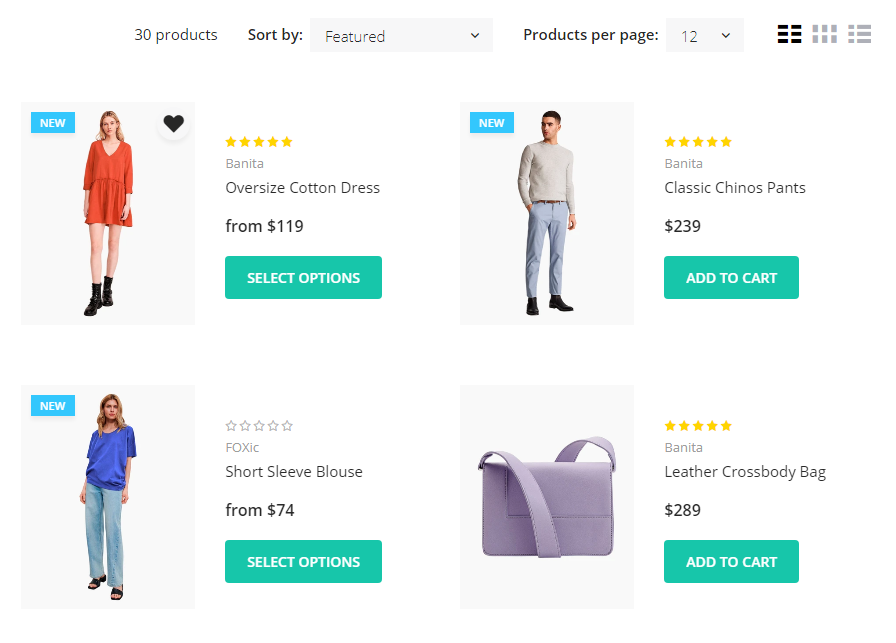
Task: Switch to two-column grid view
Action: 789,34
